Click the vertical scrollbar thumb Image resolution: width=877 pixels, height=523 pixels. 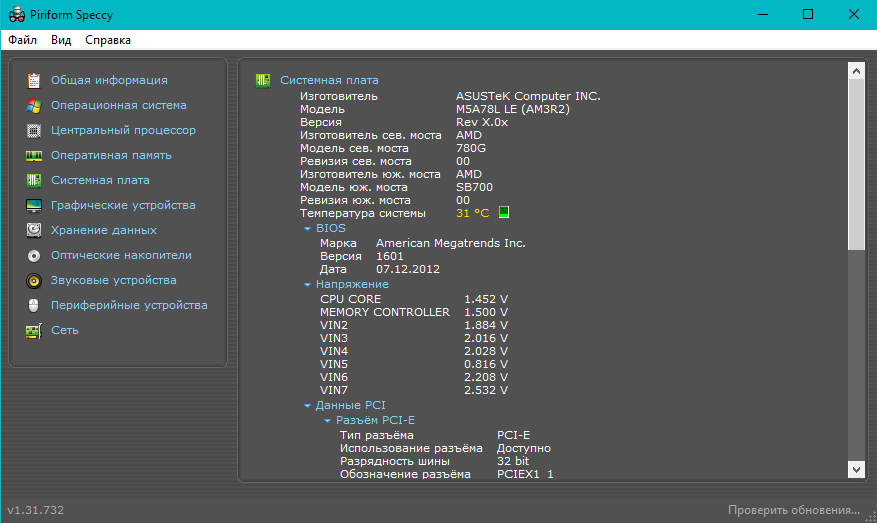pos(856,164)
